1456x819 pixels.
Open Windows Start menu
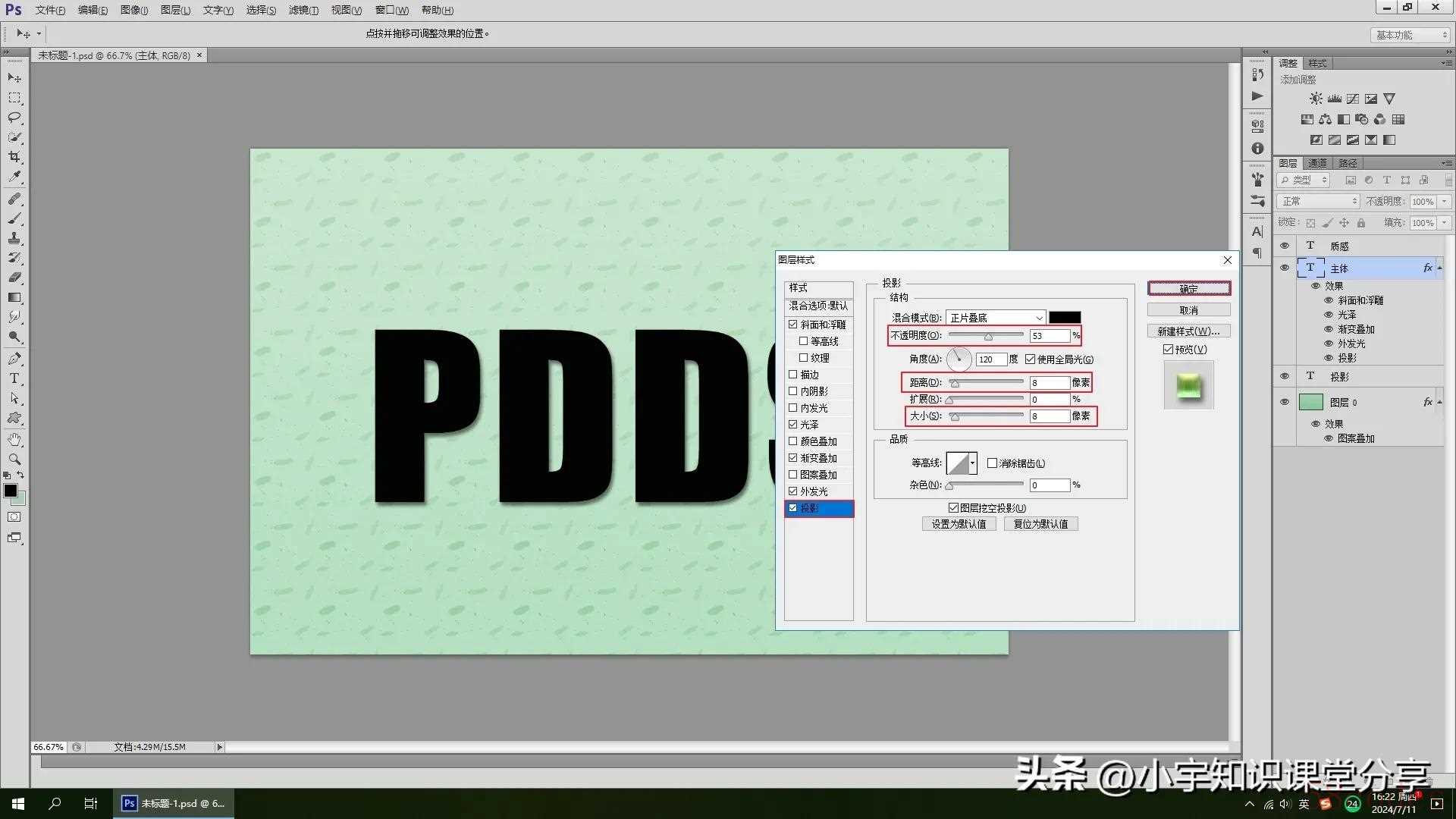click(18, 804)
